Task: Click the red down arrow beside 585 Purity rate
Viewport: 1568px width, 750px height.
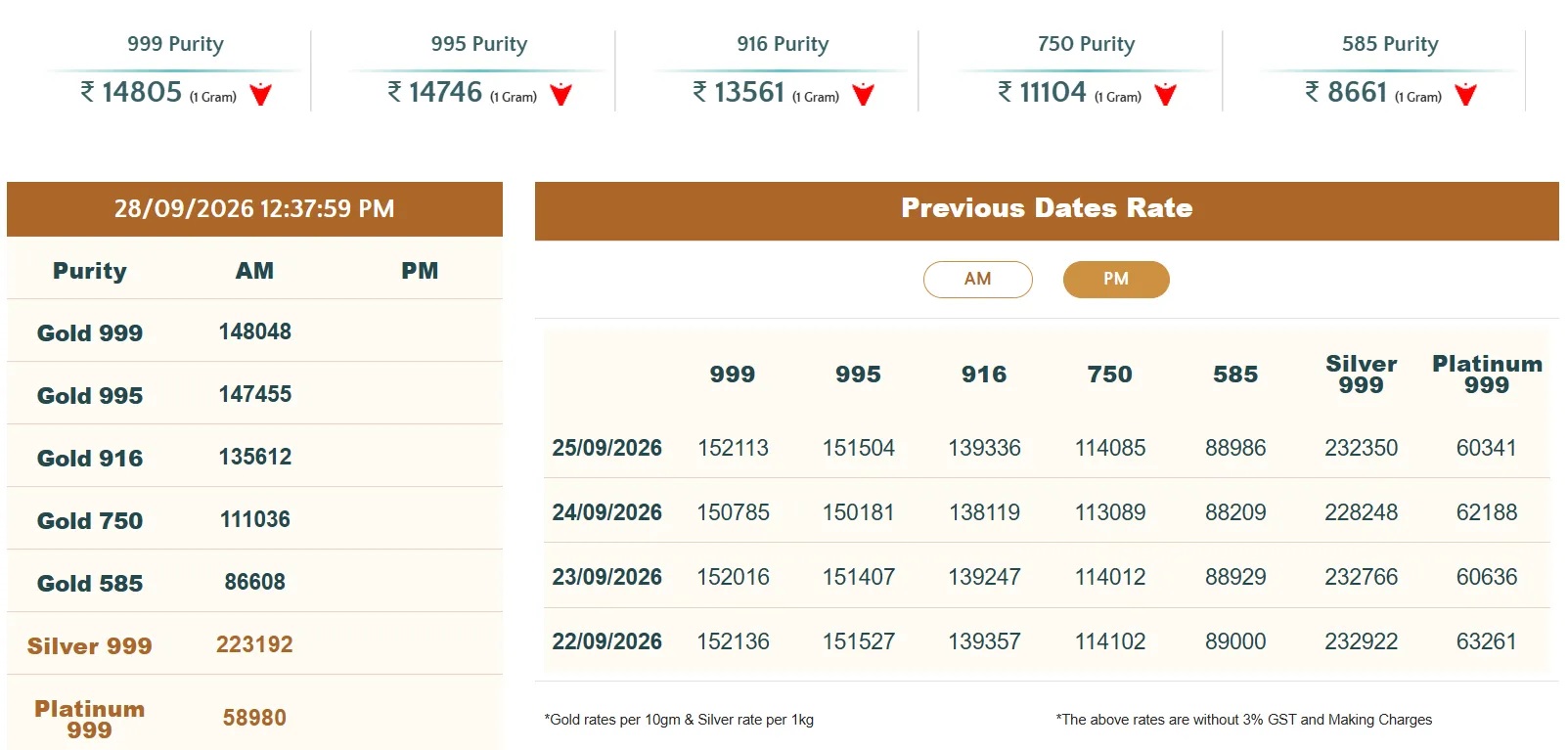Action: [1465, 94]
